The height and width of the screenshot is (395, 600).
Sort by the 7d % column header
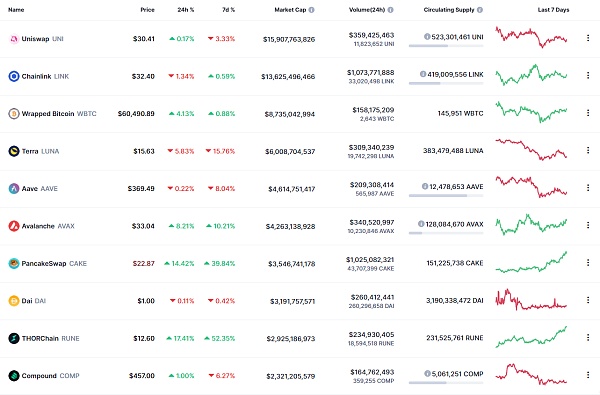228,10
